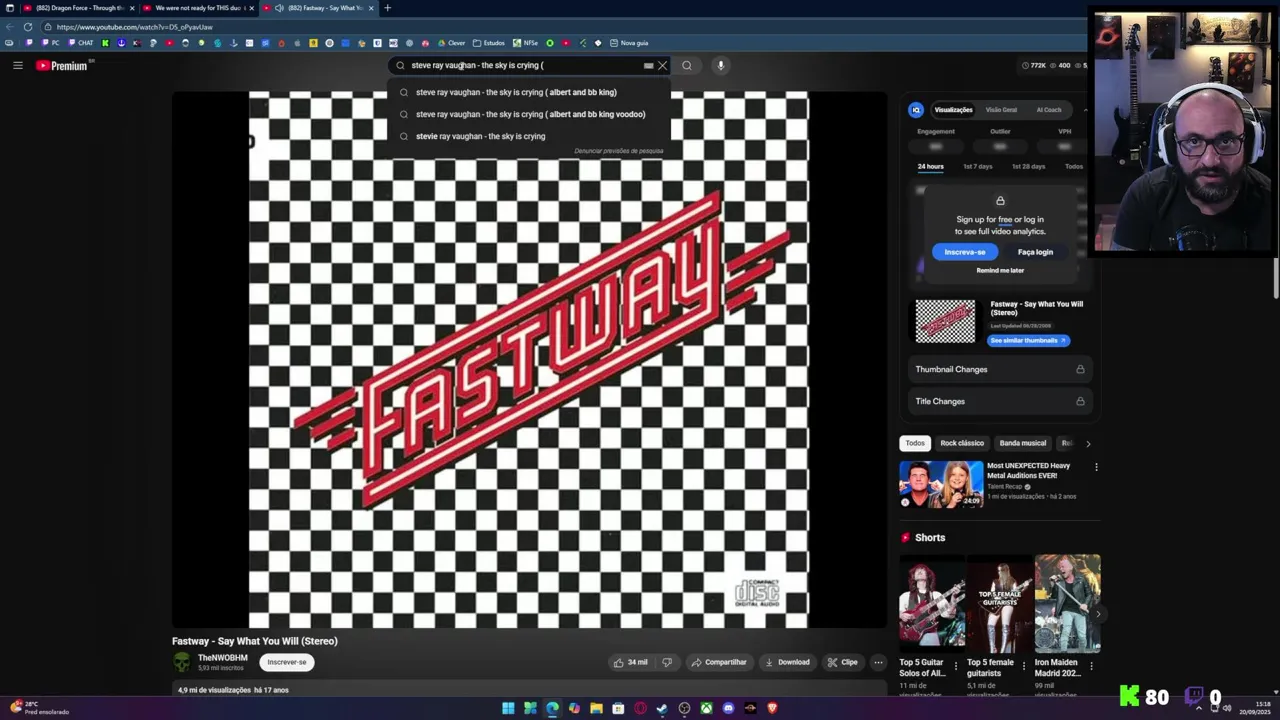Click the Clipe button
This screenshot has width=1280, height=720.
pos(842,662)
